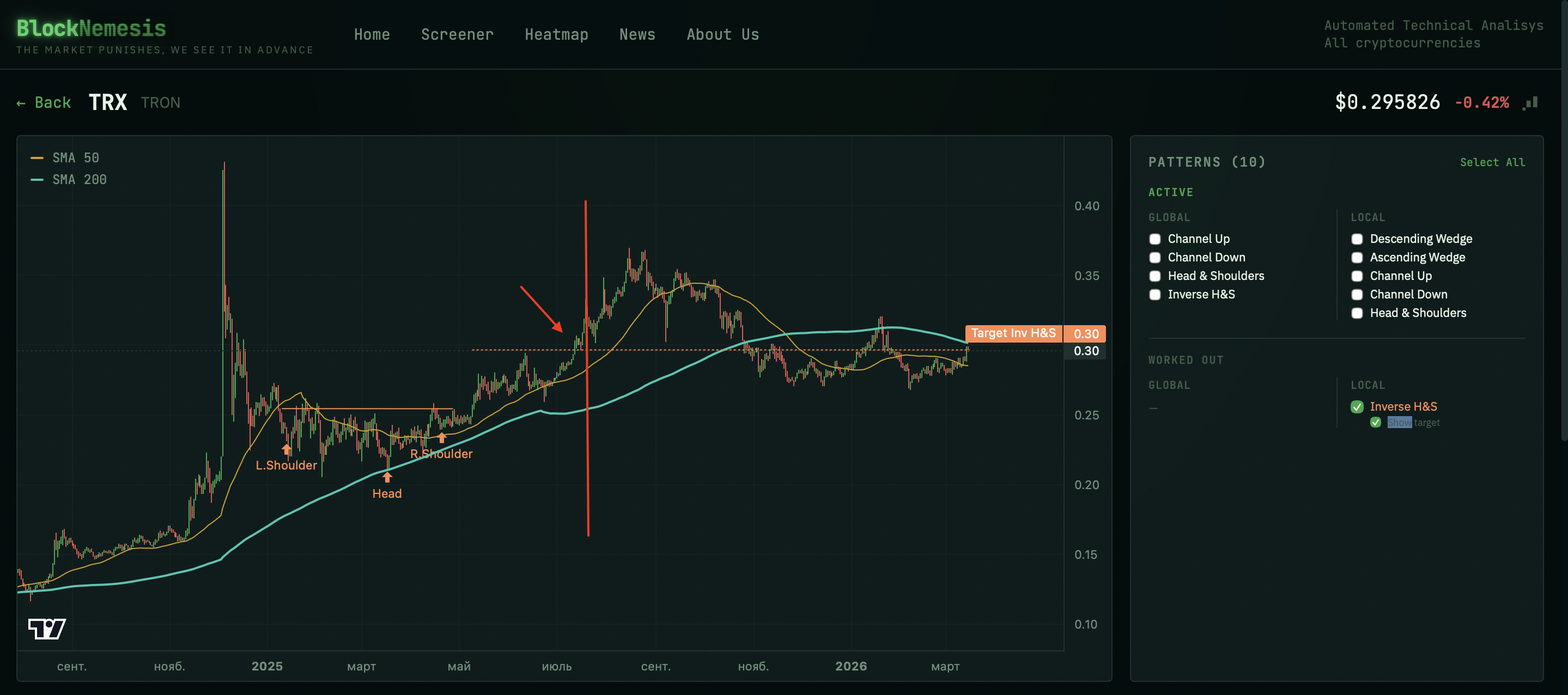Viewport: 1568px width, 695px height.
Task: Click the L.Shoulder arrow marker
Action: [286, 449]
